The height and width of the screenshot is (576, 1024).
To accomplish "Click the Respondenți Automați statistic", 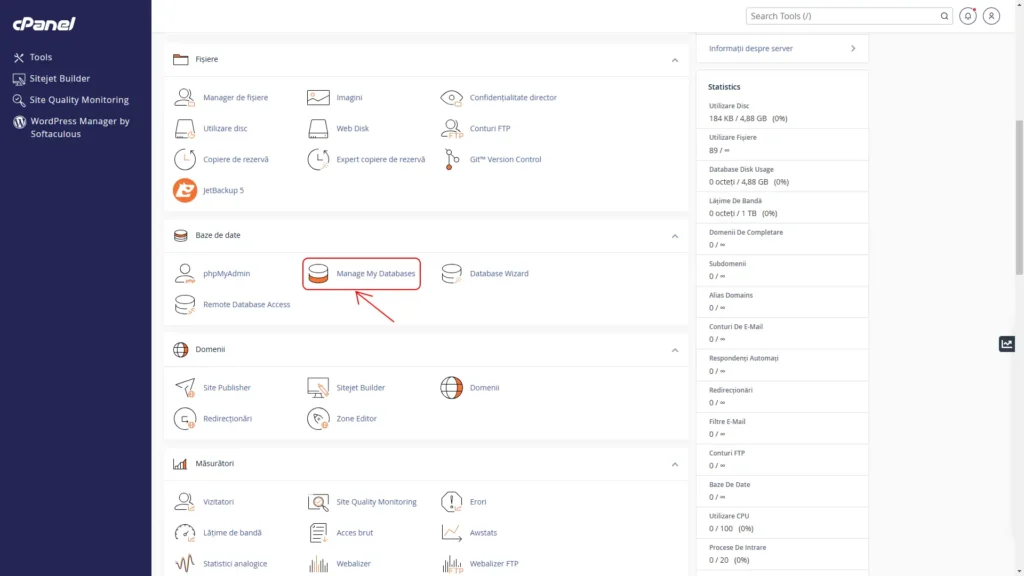I will [782, 364].
